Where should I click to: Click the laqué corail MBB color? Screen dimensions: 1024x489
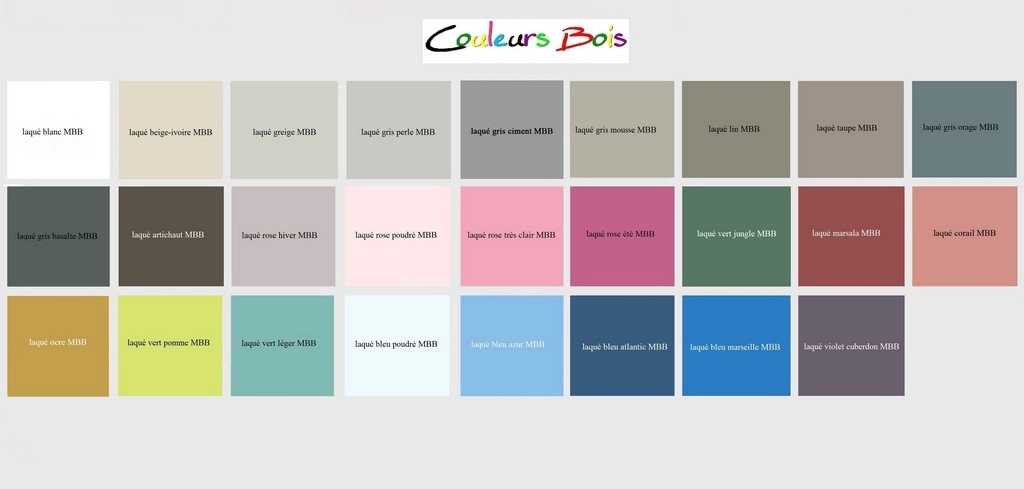coord(964,235)
